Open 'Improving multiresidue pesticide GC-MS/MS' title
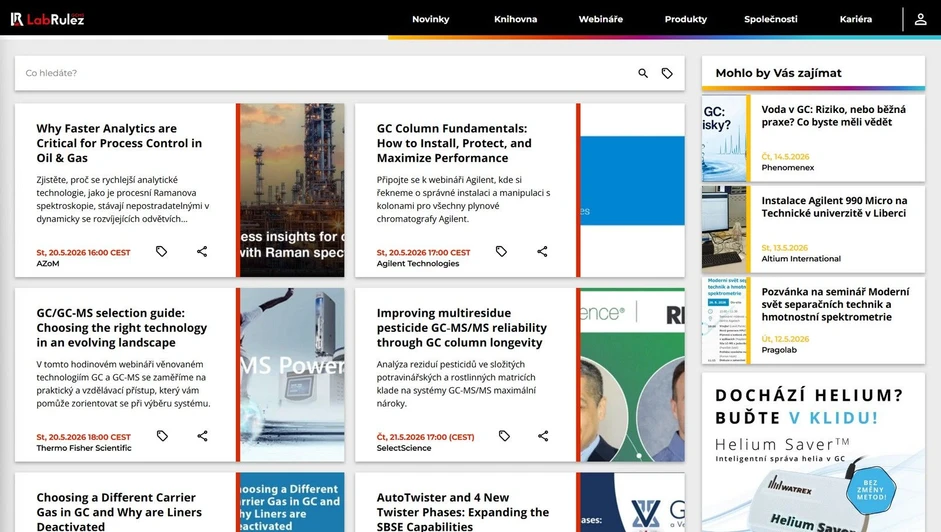The height and width of the screenshot is (532, 941). tap(461, 327)
